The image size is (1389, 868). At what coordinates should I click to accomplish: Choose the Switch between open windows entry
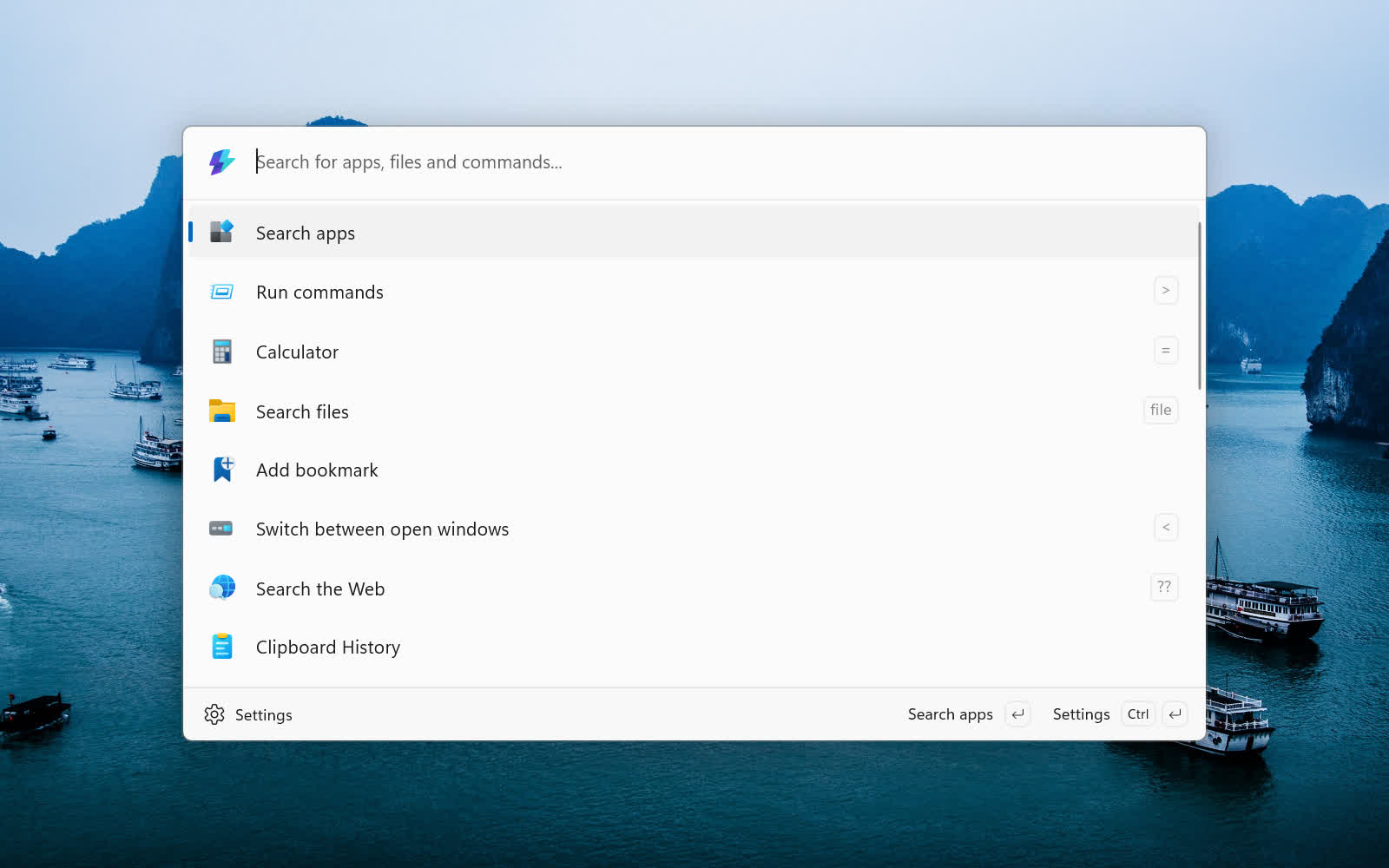coord(382,529)
